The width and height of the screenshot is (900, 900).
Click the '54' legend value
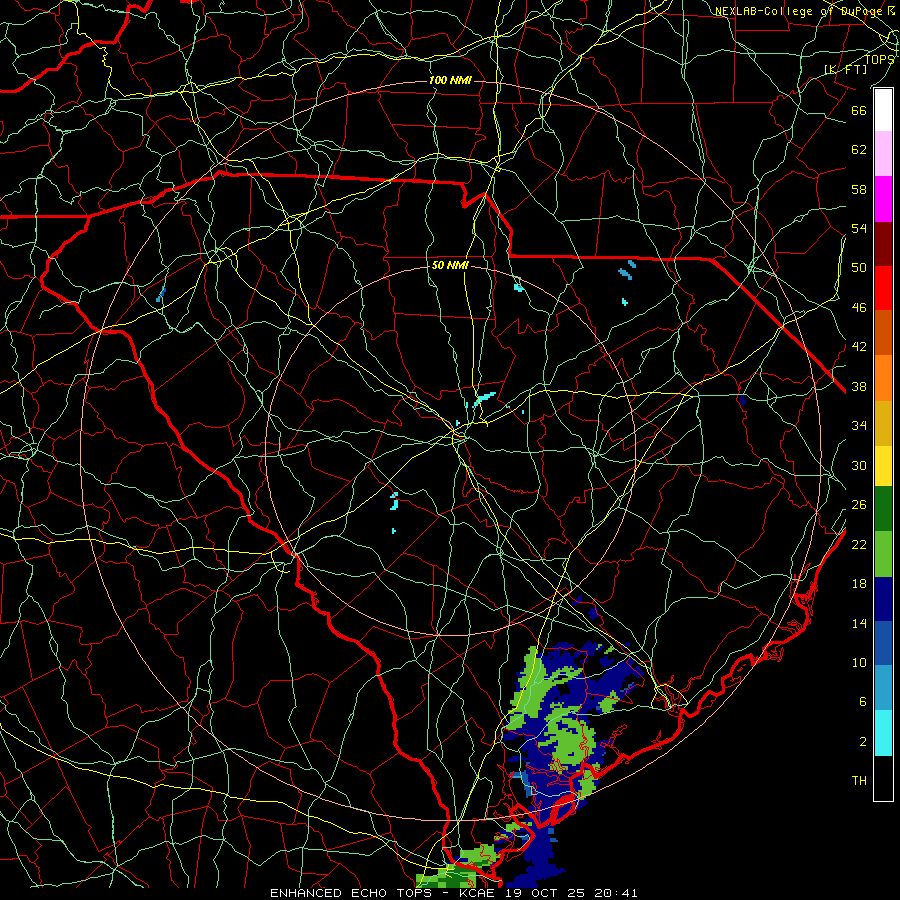tap(859, 228)
